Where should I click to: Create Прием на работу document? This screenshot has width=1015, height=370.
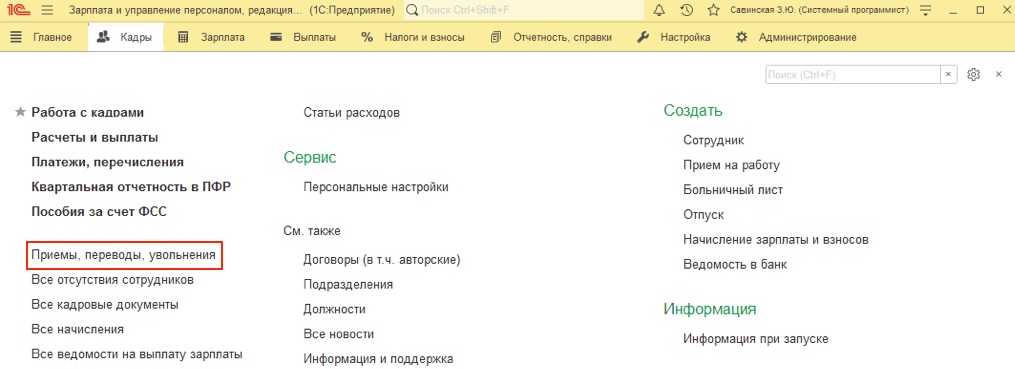[731, 166]
